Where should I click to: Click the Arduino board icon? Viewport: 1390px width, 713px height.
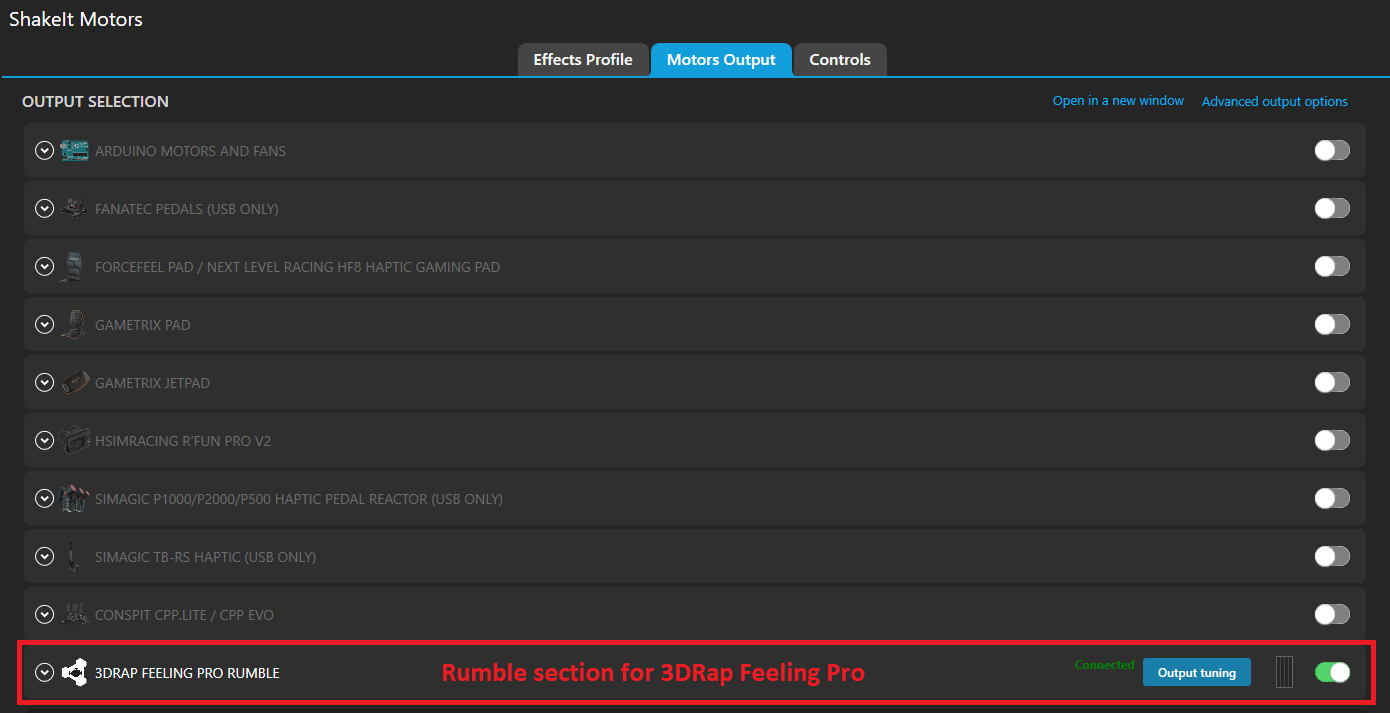(x=74, y=151)
